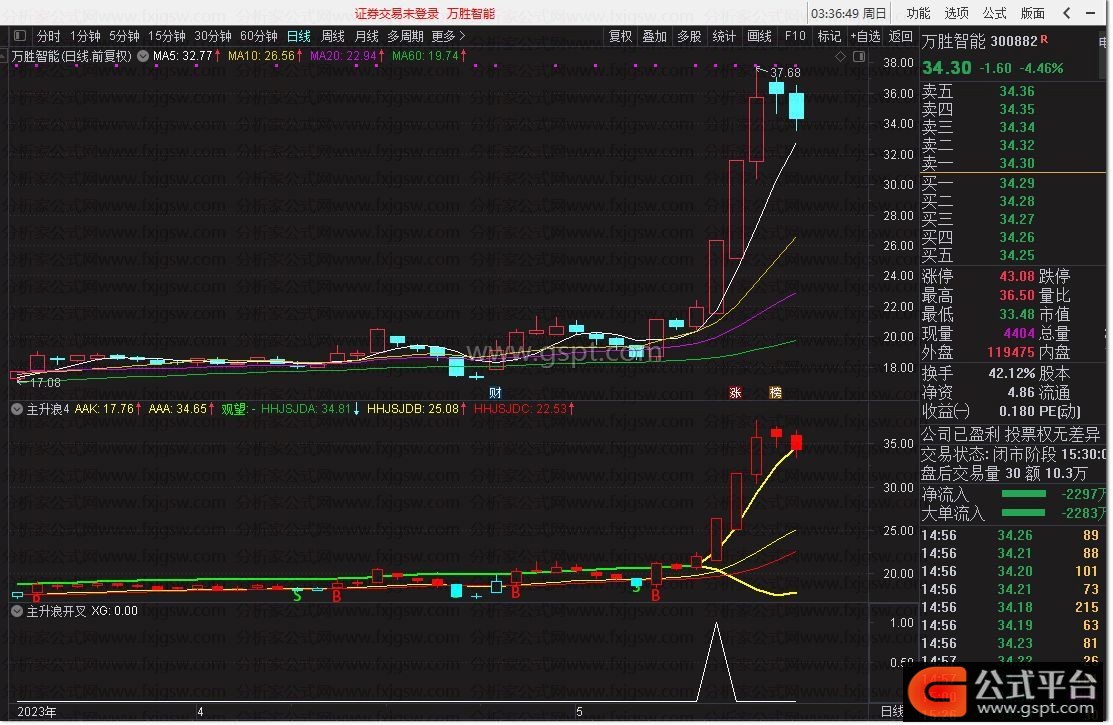Expand the 主升浪开叉 indicator settings circle icon

[16, 611]
